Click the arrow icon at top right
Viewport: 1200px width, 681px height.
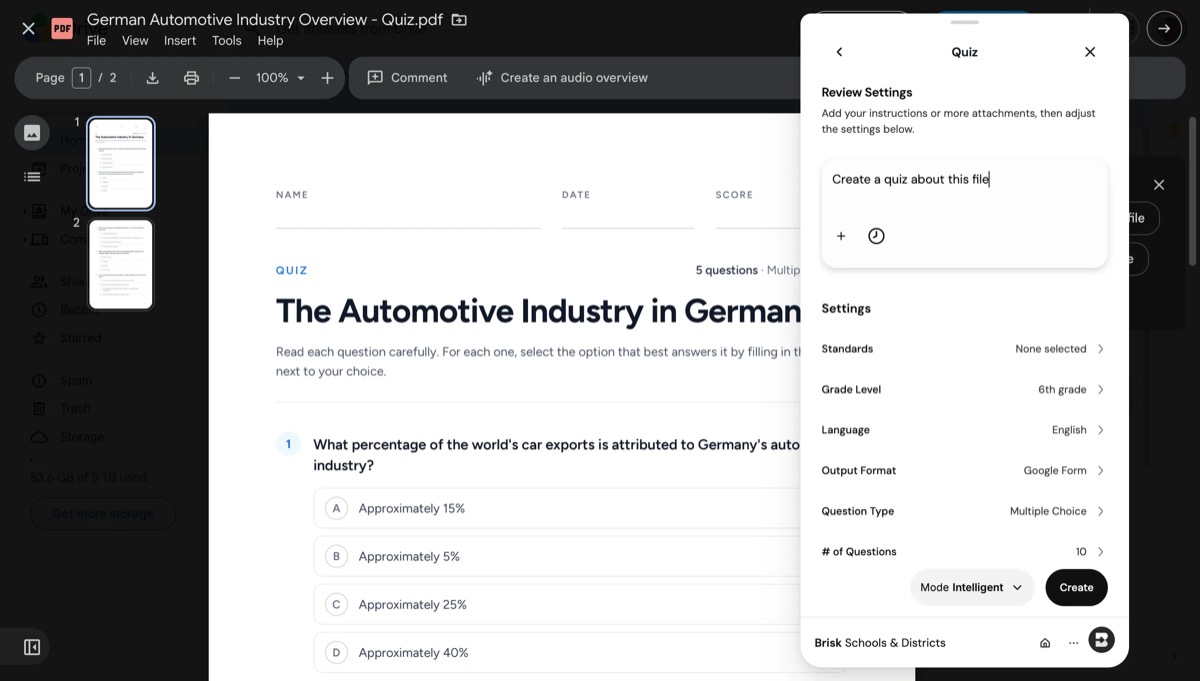[x=1164, y=29]
